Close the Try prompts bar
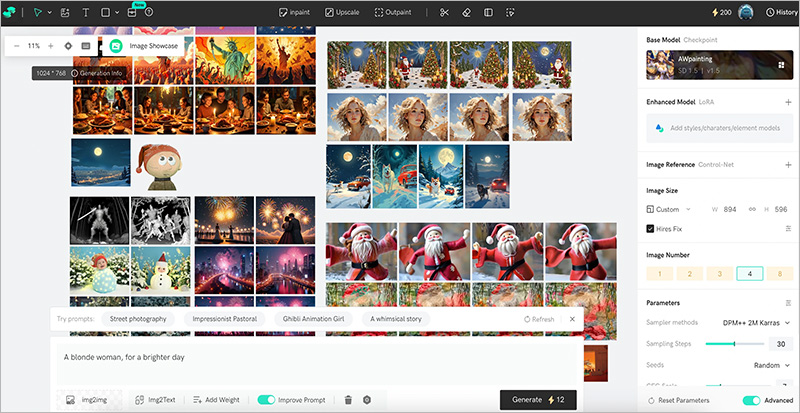Screen dimensions: 800x413 (572, 319)
